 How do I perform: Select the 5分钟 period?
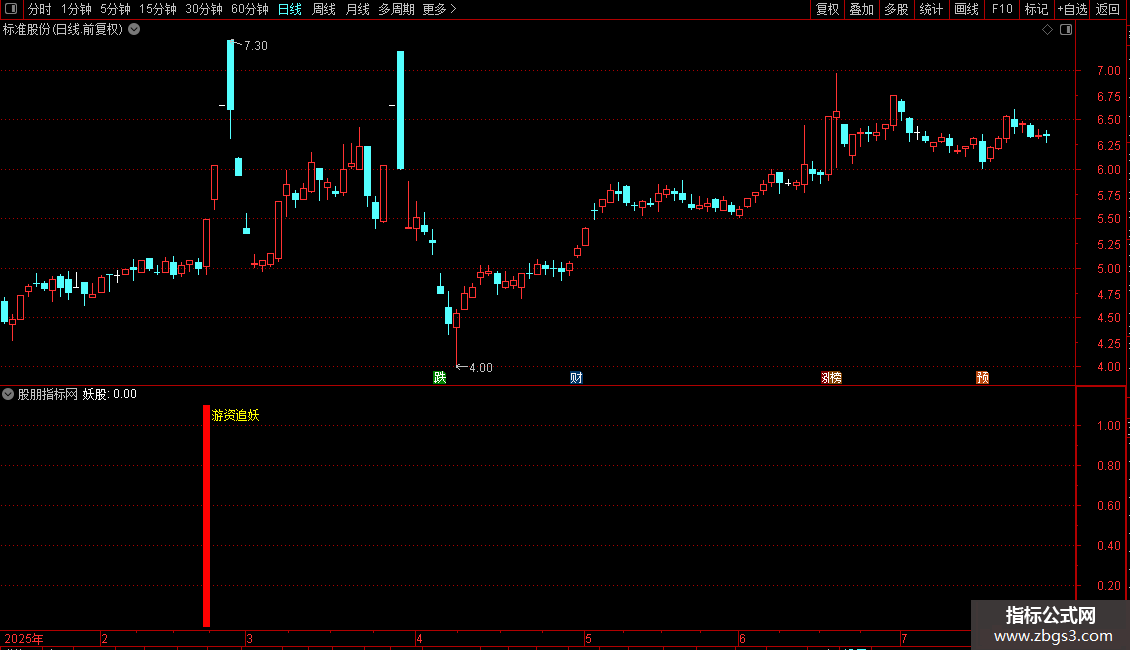coord(115,9)
